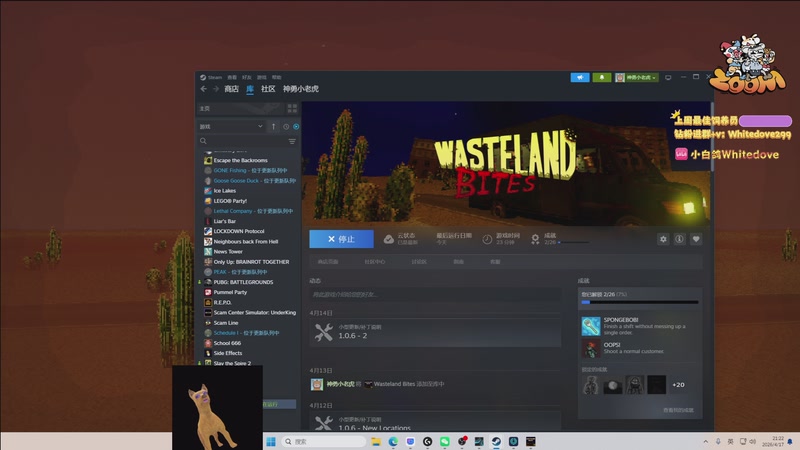Image resolution: width=800 pixels, height=450 pixels.
Task: Click the small achievement progress bar in the play bar
Action: point(573,242)
